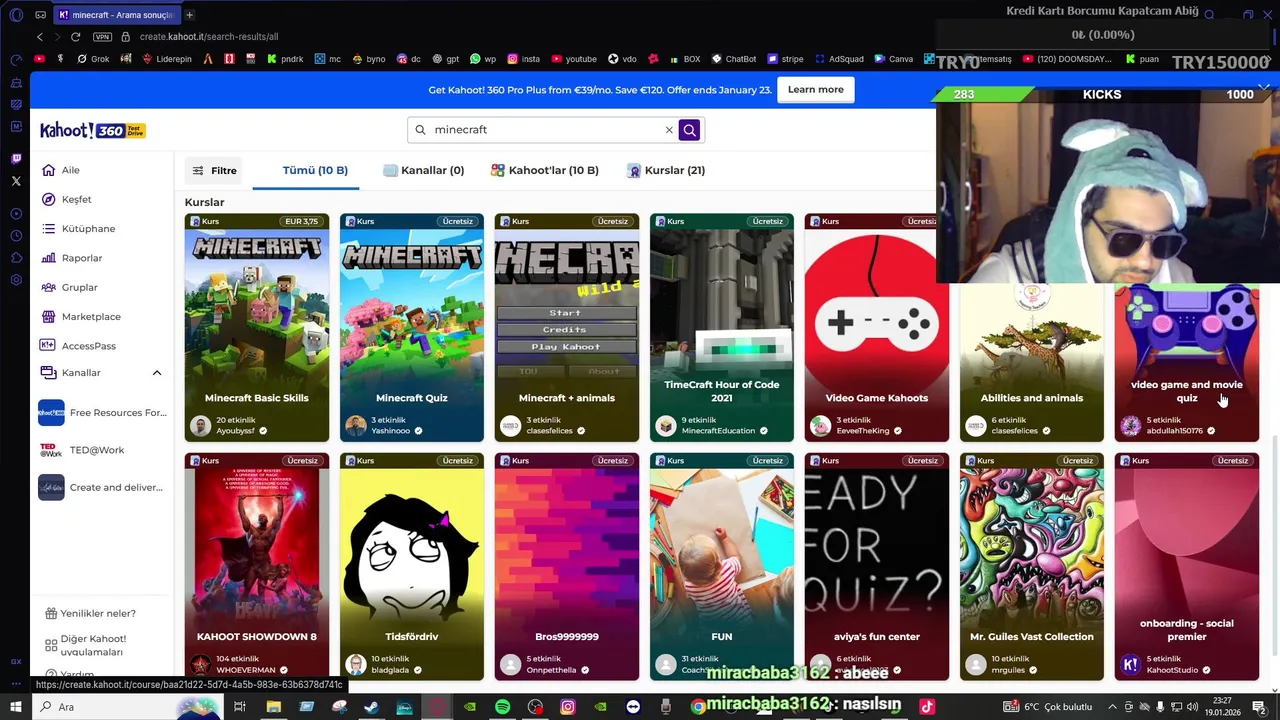Image resolution: width=1280 pixels, height=720 pixels.
Task: Open the Abilities and animals course
Action: (x=1032, y=363)
